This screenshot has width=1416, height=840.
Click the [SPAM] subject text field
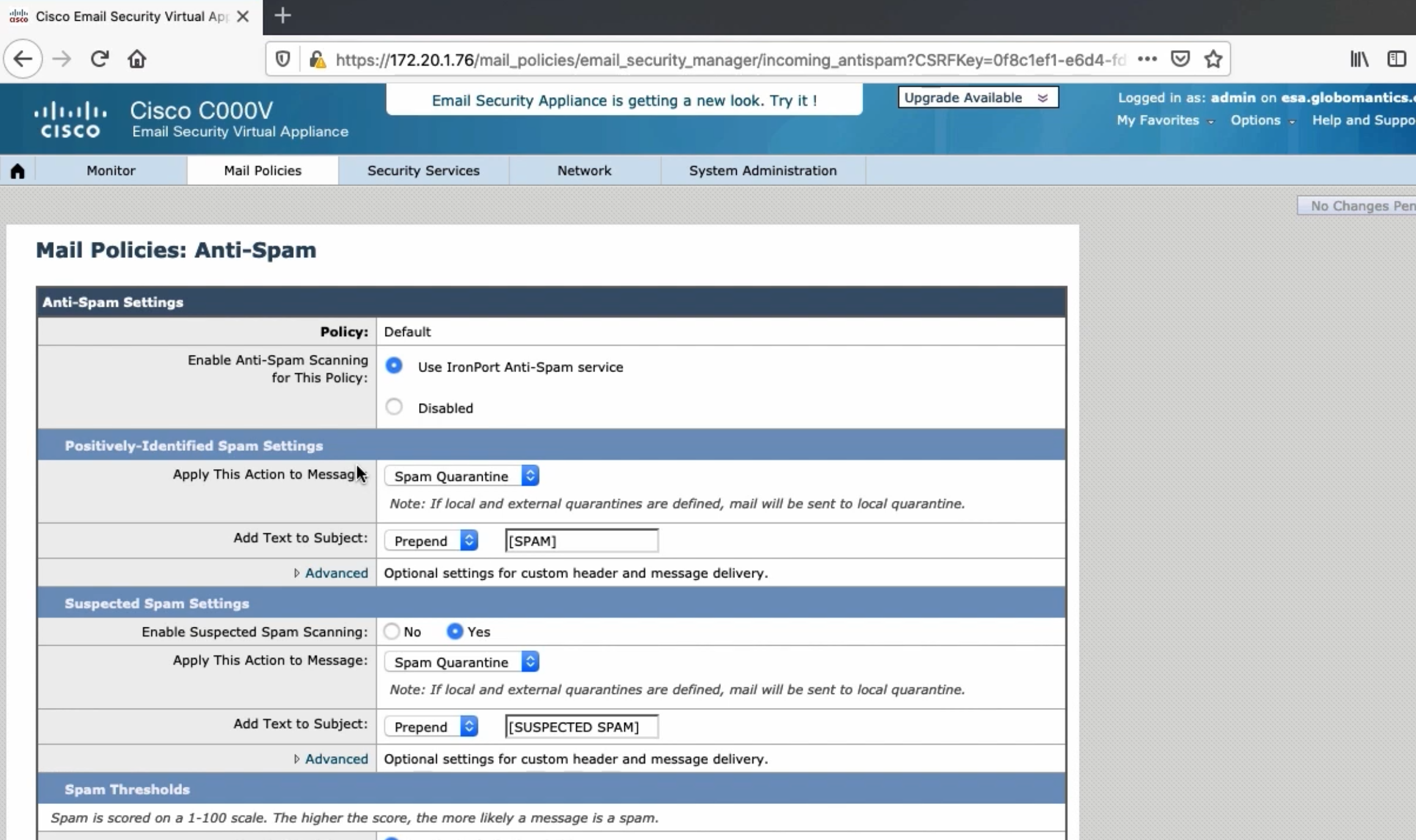[582, 541]
